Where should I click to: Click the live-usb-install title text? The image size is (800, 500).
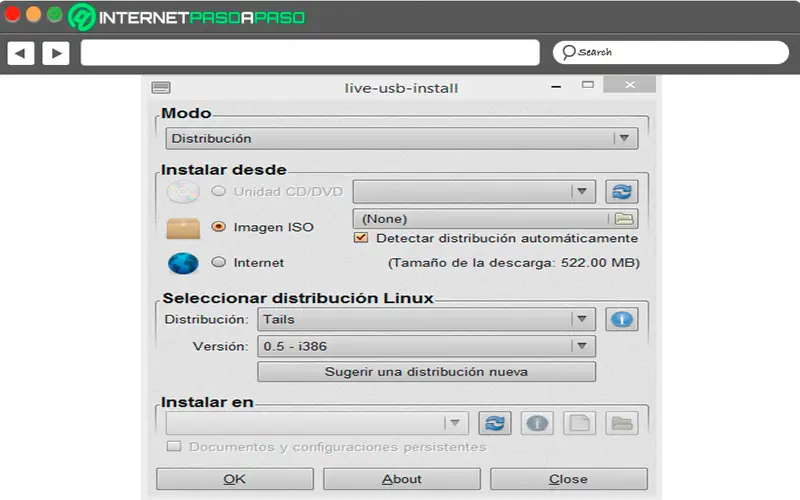[x=402, y=88]
